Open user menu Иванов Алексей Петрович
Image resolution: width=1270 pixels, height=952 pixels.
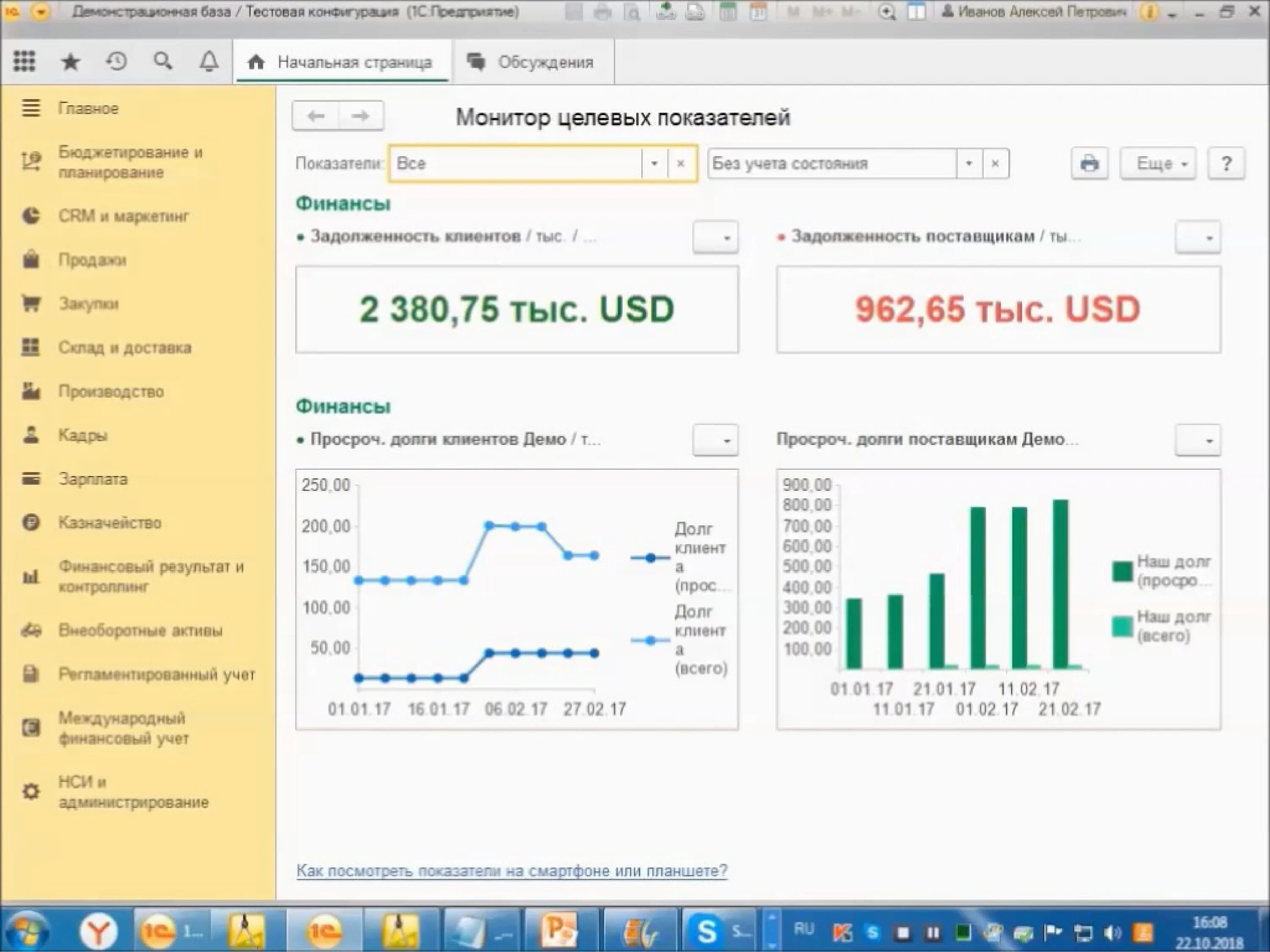[1035, 12]
